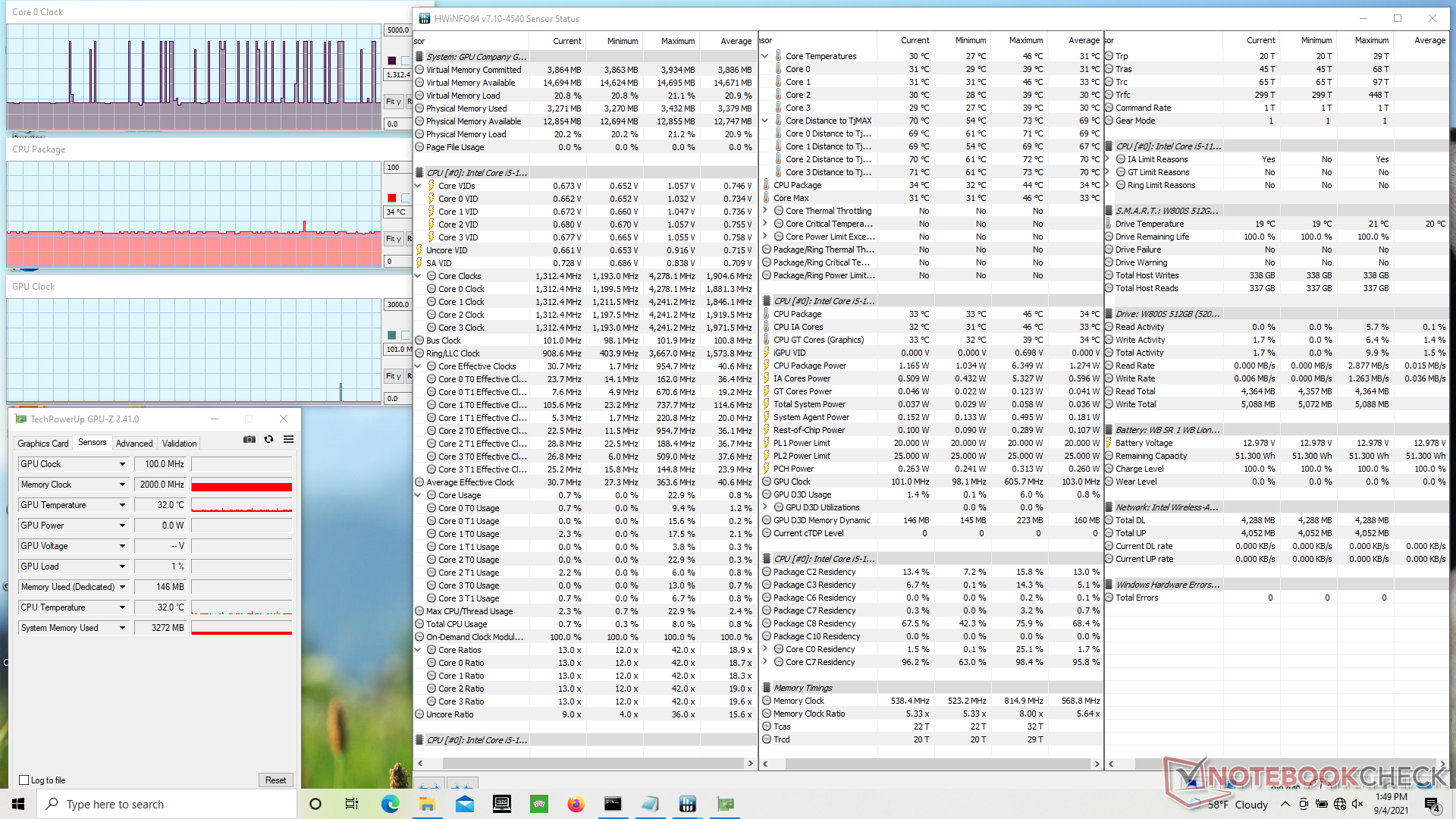This screenshot has width=1456, height=819.
Task: Click the HWiNFO left-right arrows navigation icon
Action: point(429,783)
